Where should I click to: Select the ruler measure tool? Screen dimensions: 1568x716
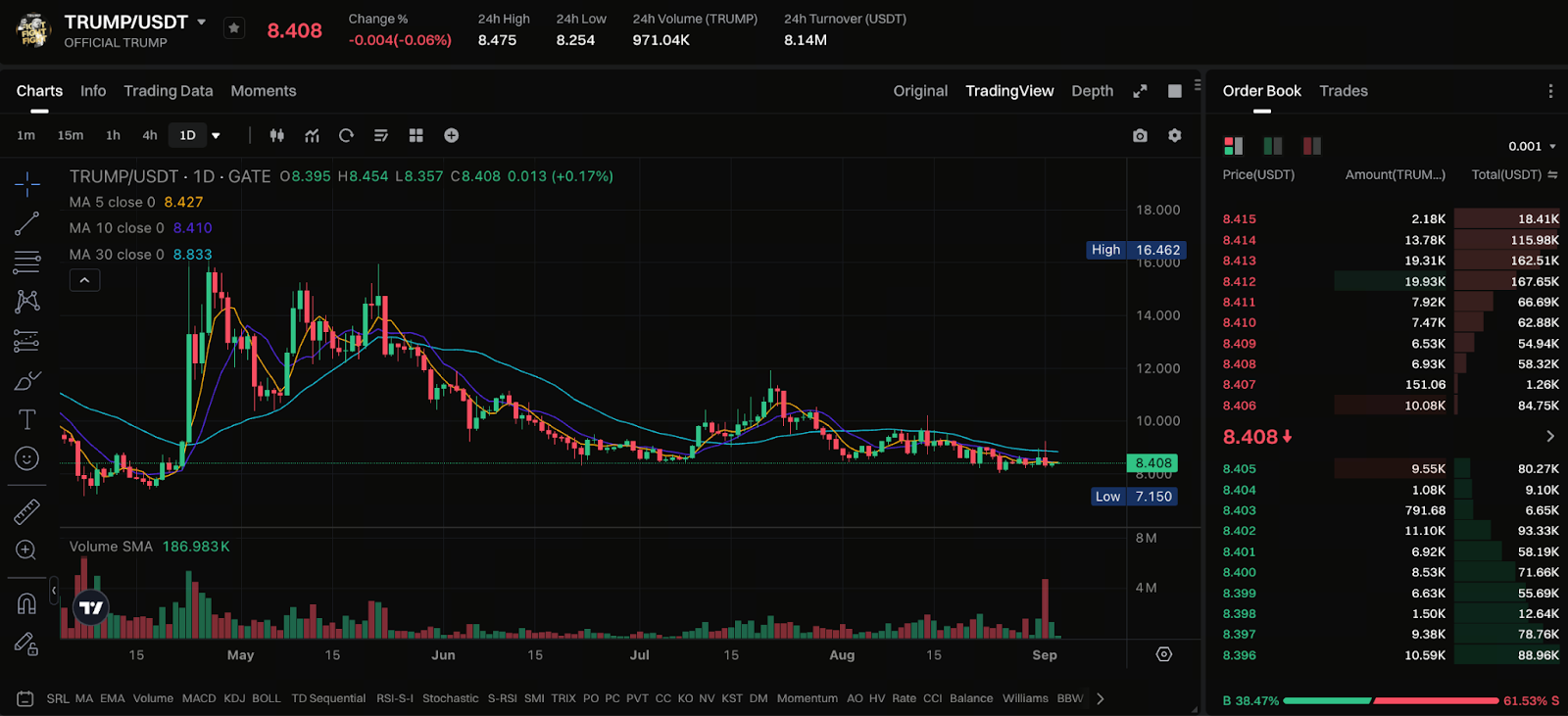pos(27,510)
